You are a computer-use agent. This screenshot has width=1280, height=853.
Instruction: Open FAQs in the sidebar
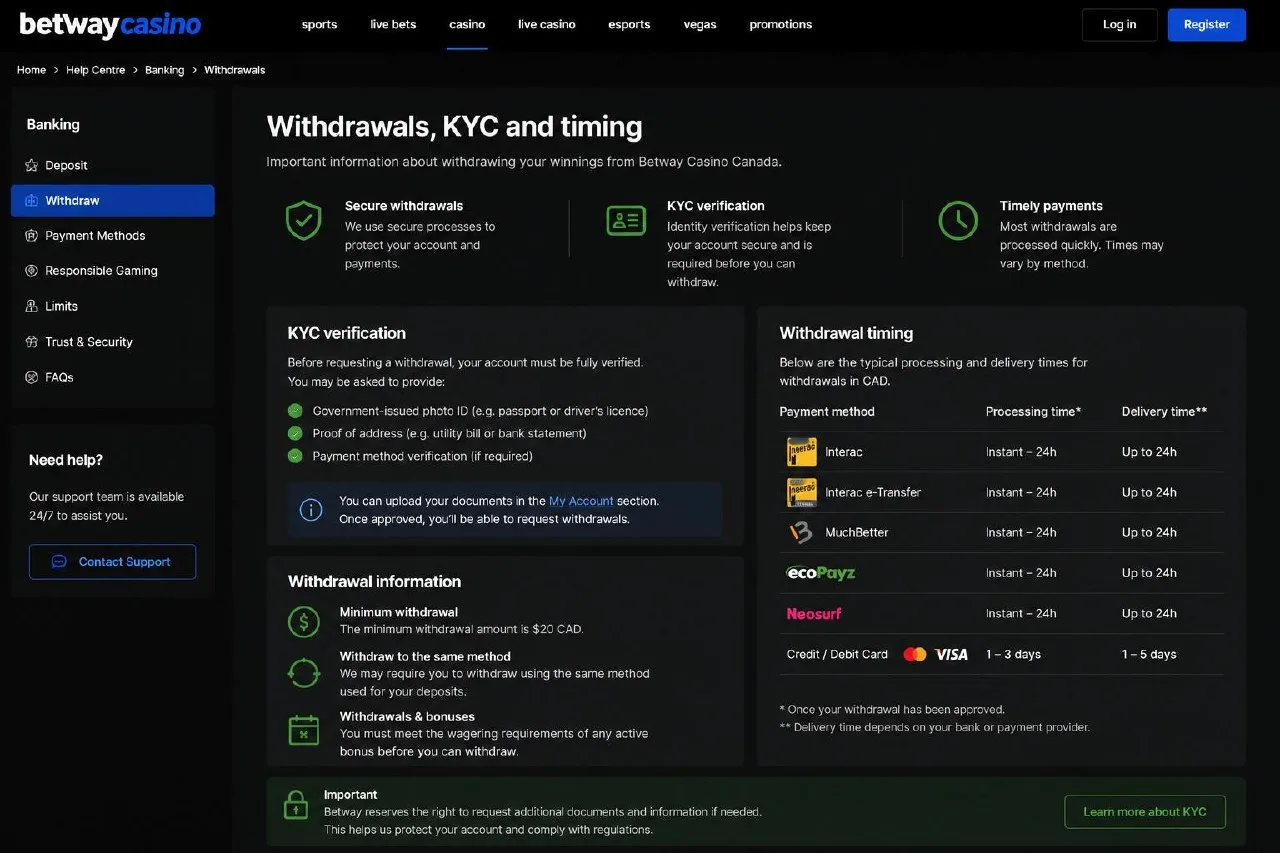pyautogui.click(x=113, y=377)
